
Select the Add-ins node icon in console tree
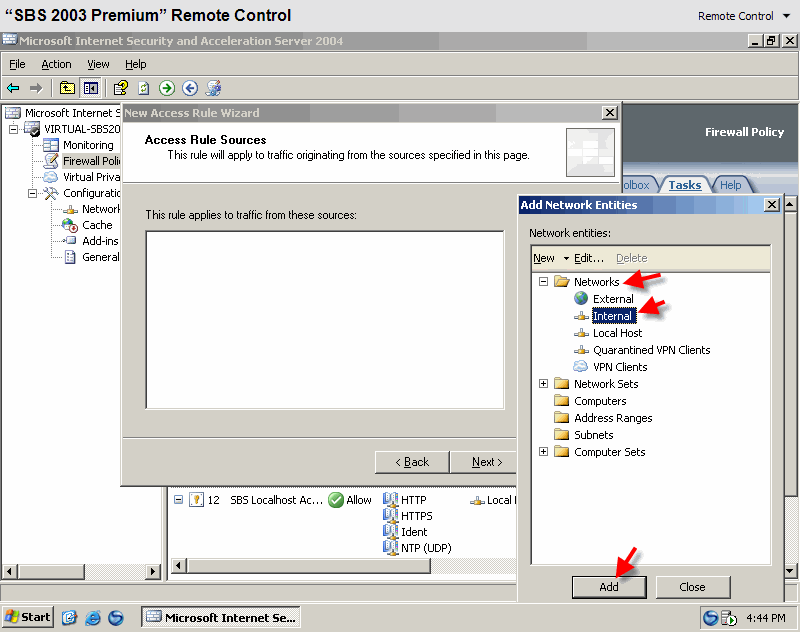[70, 241]
